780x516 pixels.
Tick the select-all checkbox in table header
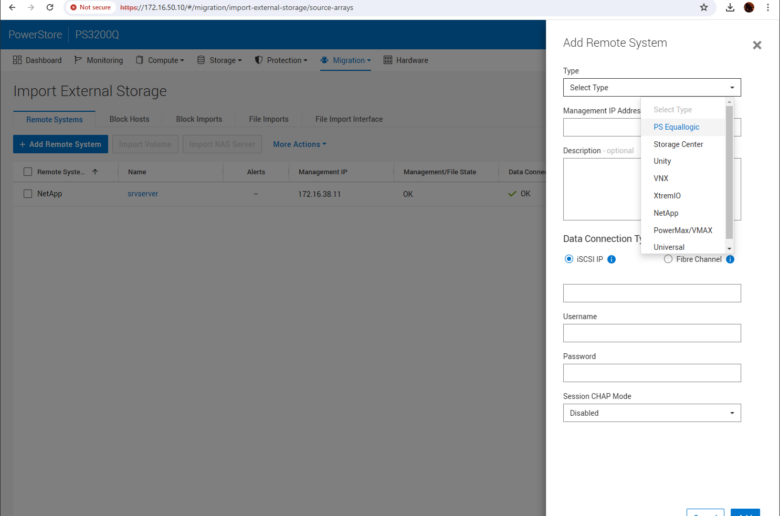pyautogui.click(x=27, y=172)
